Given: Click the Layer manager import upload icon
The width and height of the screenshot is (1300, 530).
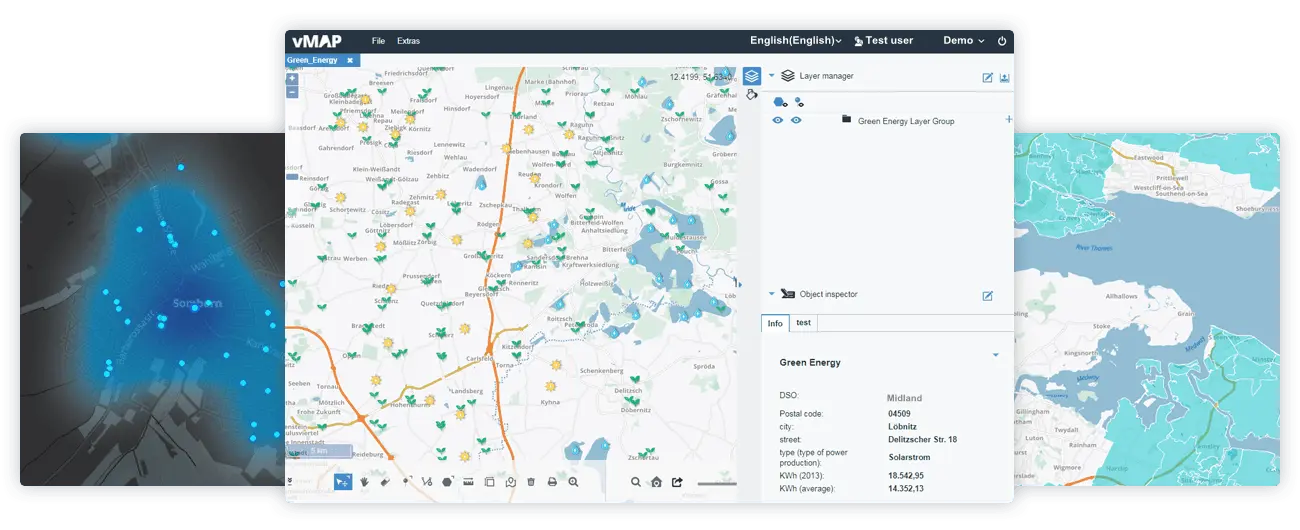Looking at the screenshot, I should tap(1005, 77).
